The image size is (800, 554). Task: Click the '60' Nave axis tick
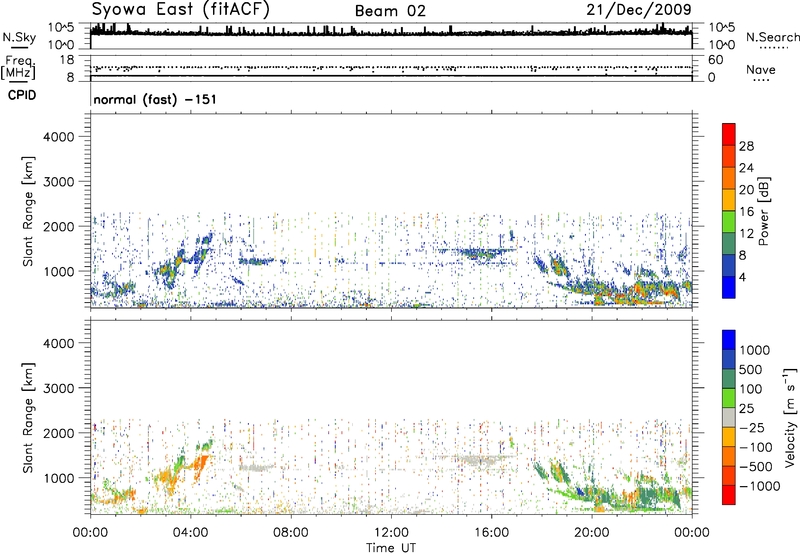(715, 60)
